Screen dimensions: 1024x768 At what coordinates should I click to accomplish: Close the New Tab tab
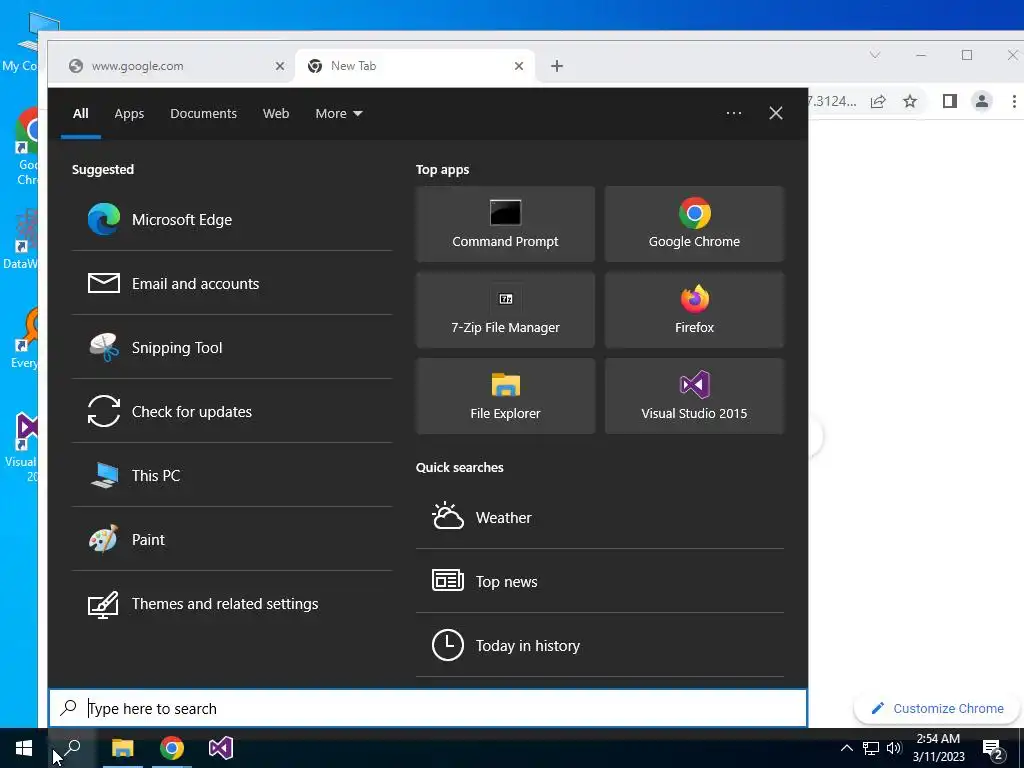click(519, 66)
